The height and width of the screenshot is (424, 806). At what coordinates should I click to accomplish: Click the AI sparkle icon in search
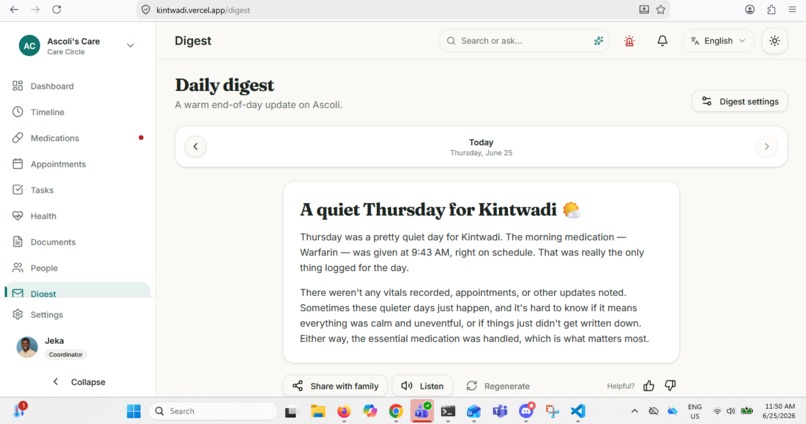(x=598, y=41)
